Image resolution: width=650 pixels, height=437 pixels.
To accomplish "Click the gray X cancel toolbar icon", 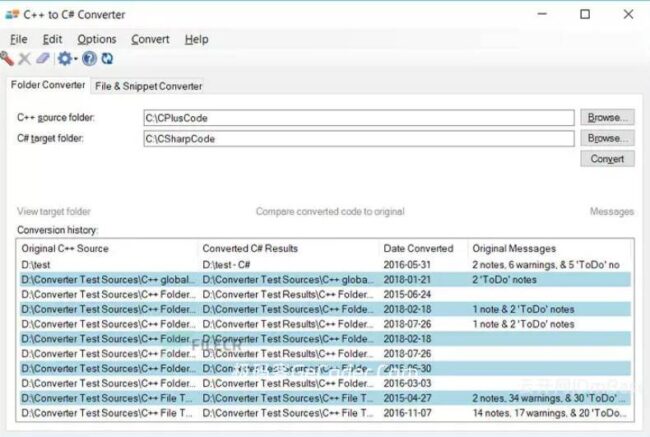I will point(24,59).
